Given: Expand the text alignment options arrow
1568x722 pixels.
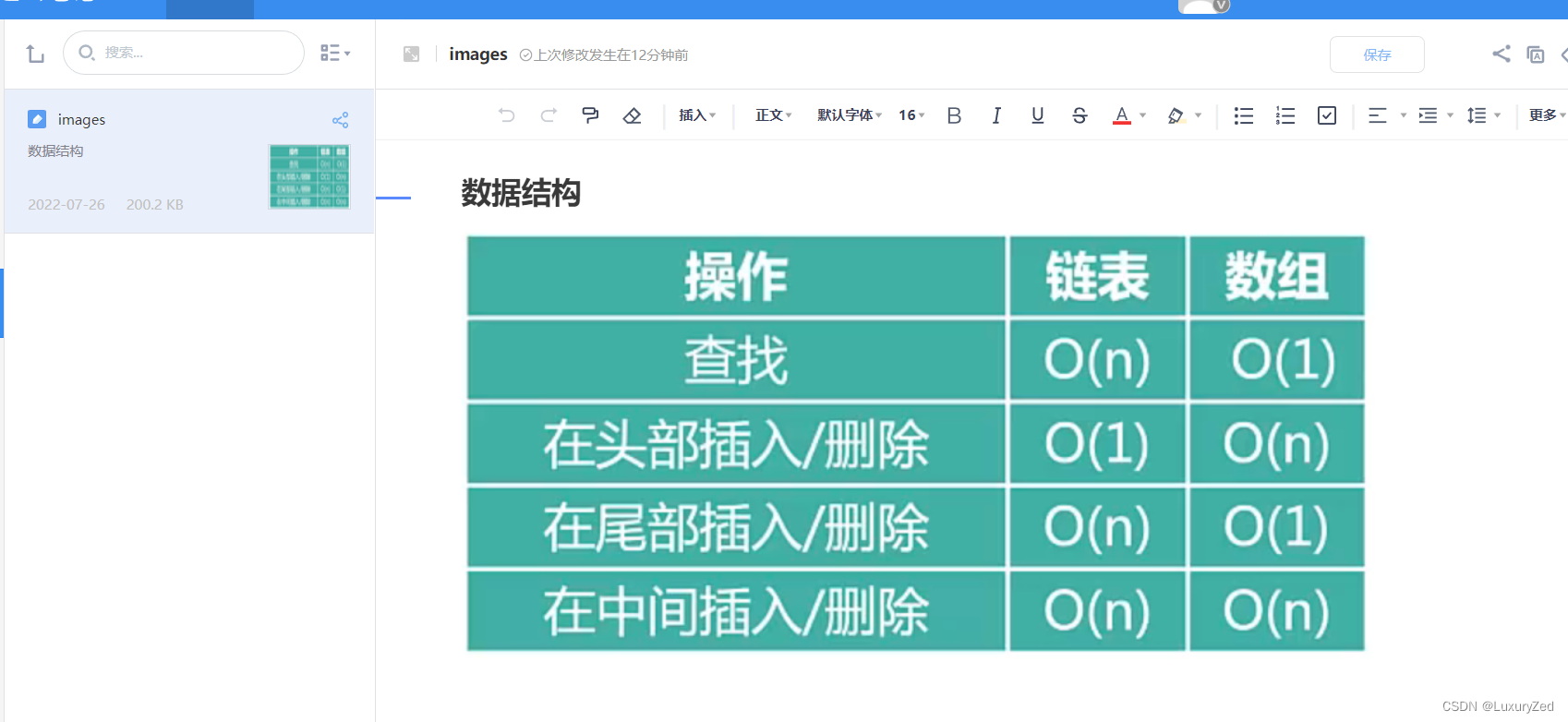Looking at the screenshot, I should (1404, 115).
